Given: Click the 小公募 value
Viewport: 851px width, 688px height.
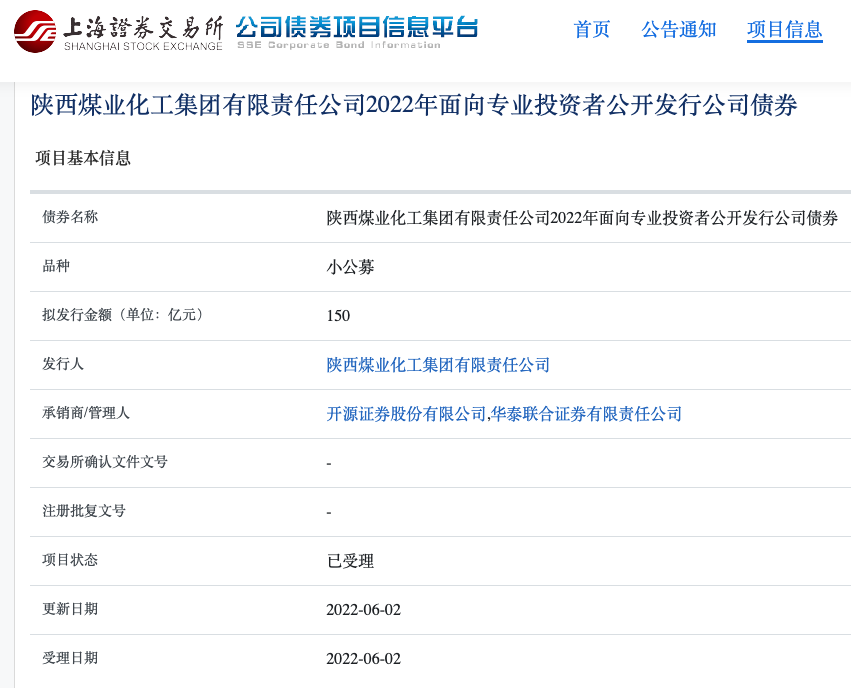Looking at the screenshot, I should (350, 267).
